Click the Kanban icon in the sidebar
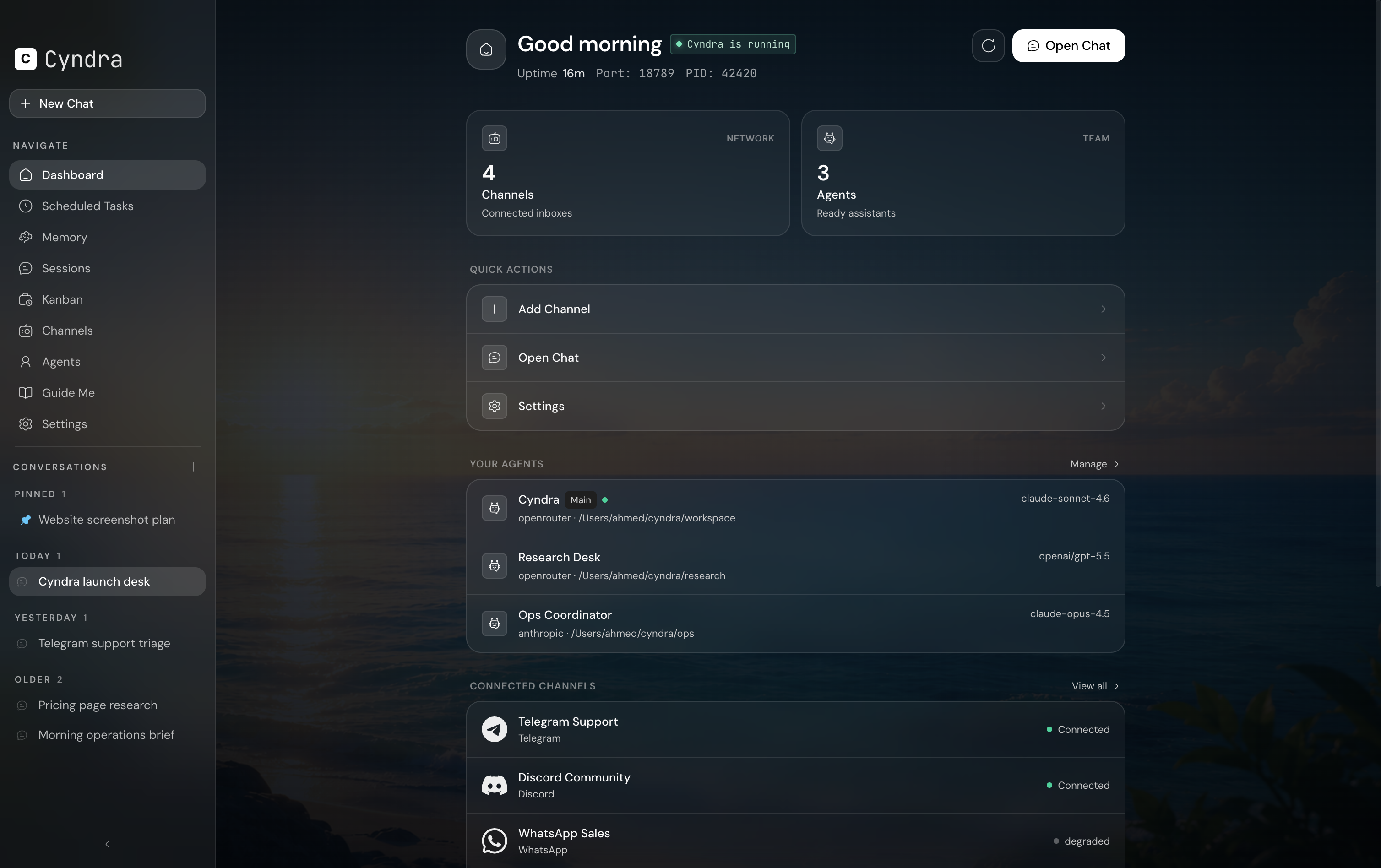 (x=25, y=299)
